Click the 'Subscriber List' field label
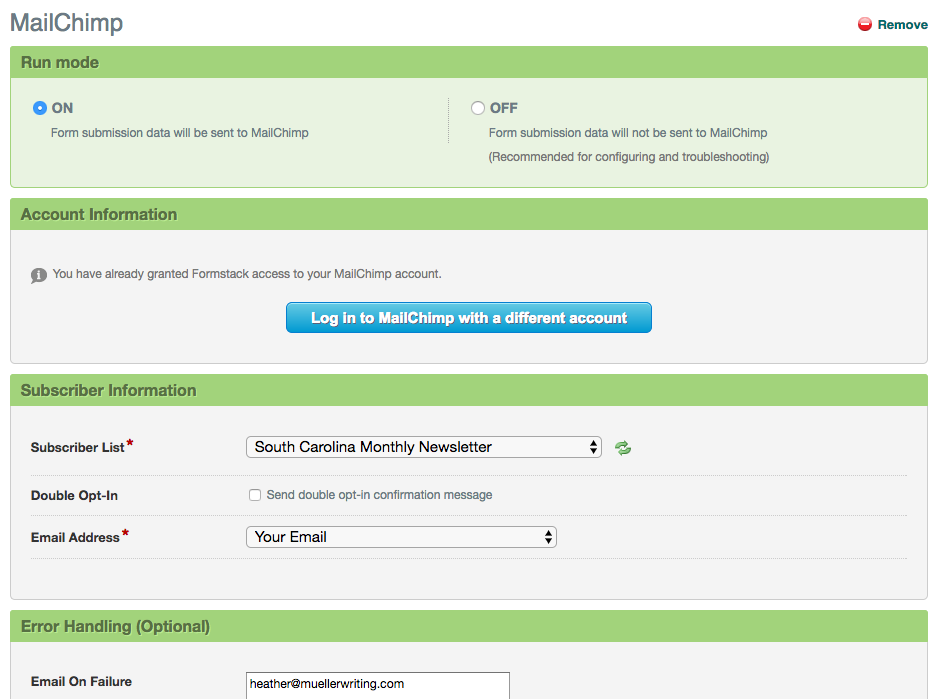The width and height of the screenshot is (938, 699). point(78,448)
